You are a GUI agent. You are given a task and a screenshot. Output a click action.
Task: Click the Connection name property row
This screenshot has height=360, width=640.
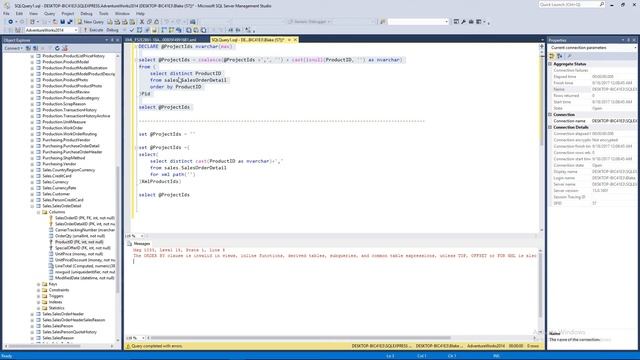pyautogui.click(x=593, y=121)
